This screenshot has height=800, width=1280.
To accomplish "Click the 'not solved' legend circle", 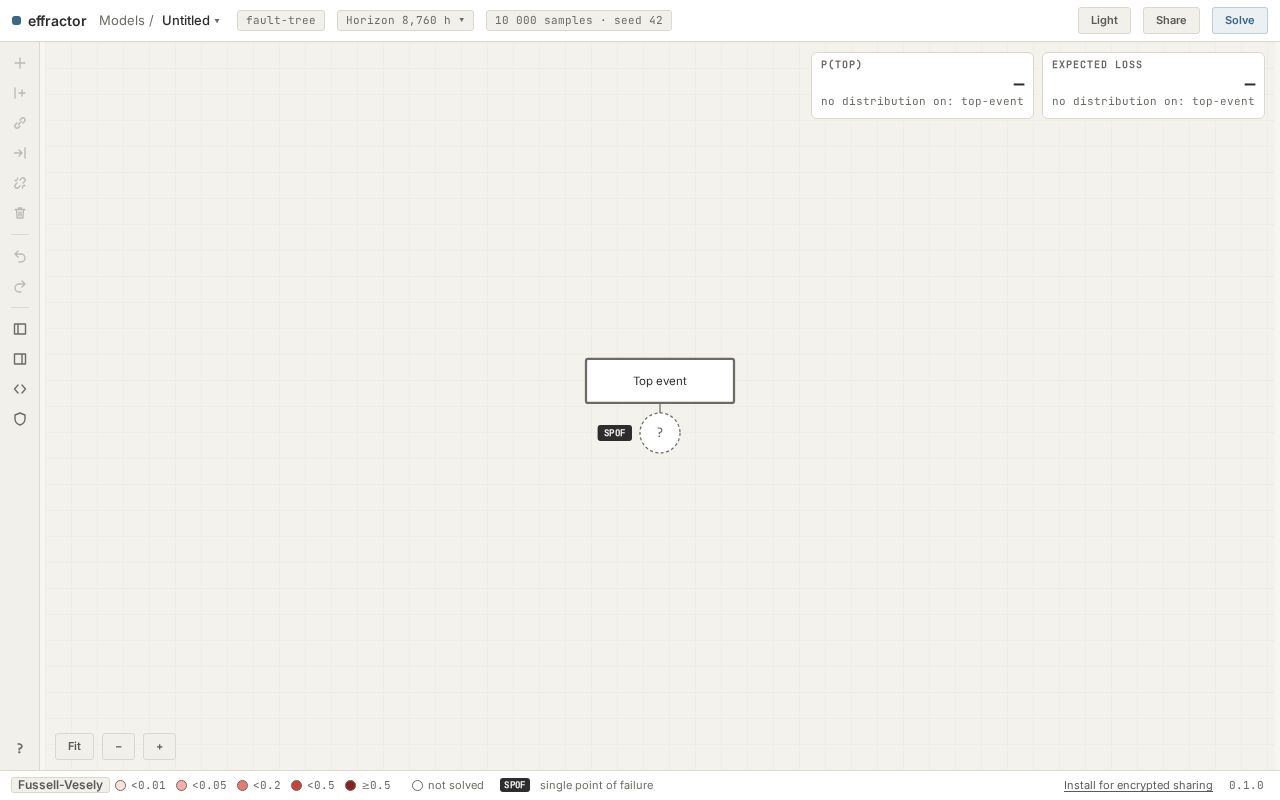I will pos(417,786).
